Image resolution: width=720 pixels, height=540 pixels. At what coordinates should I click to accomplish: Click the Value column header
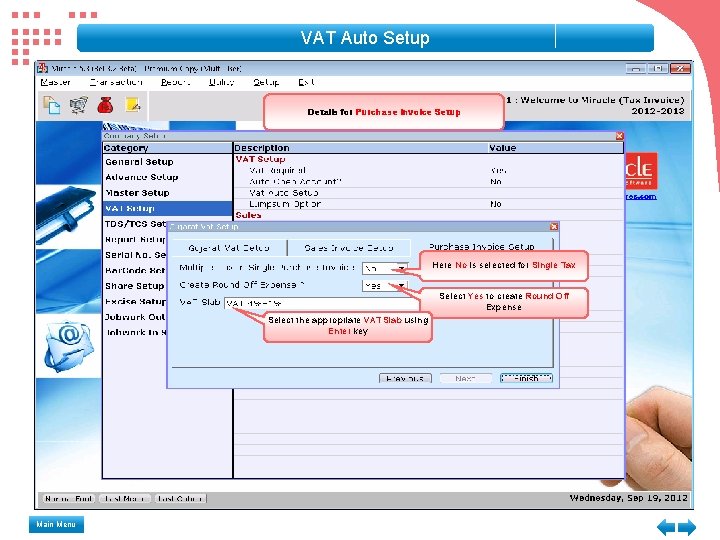(556, 148)
